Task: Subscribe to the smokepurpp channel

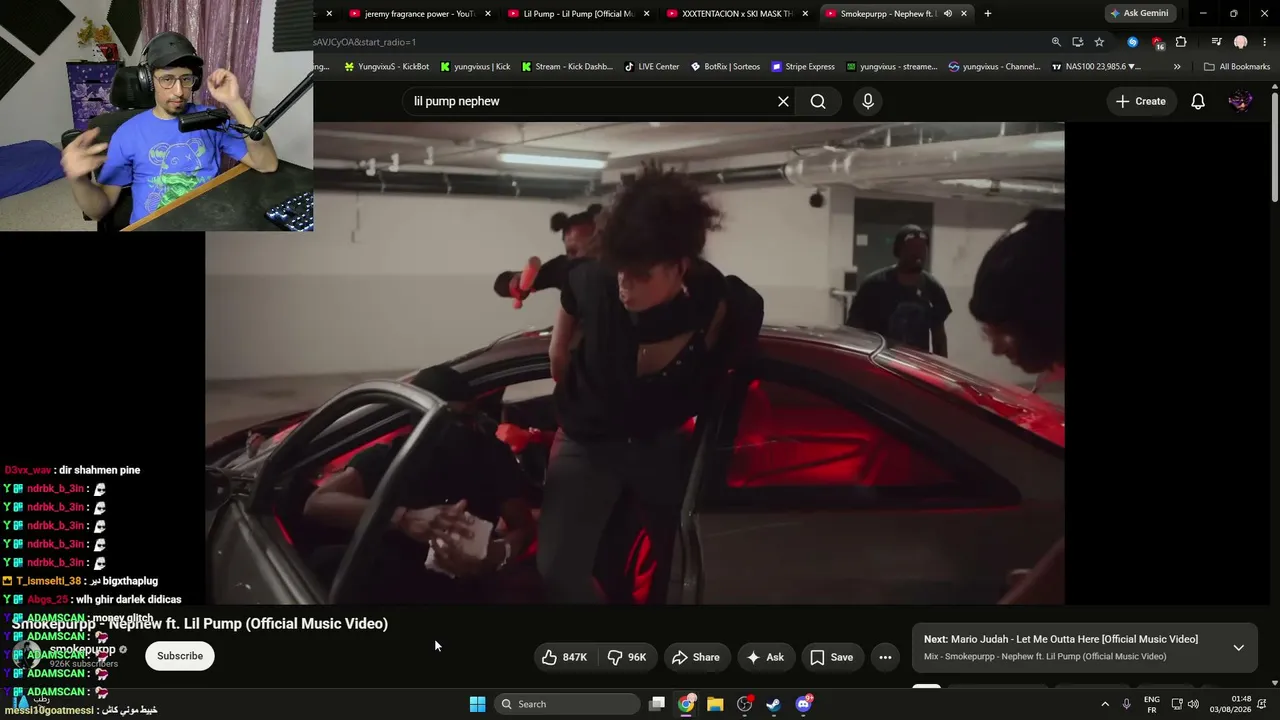Action: point(180,656)
